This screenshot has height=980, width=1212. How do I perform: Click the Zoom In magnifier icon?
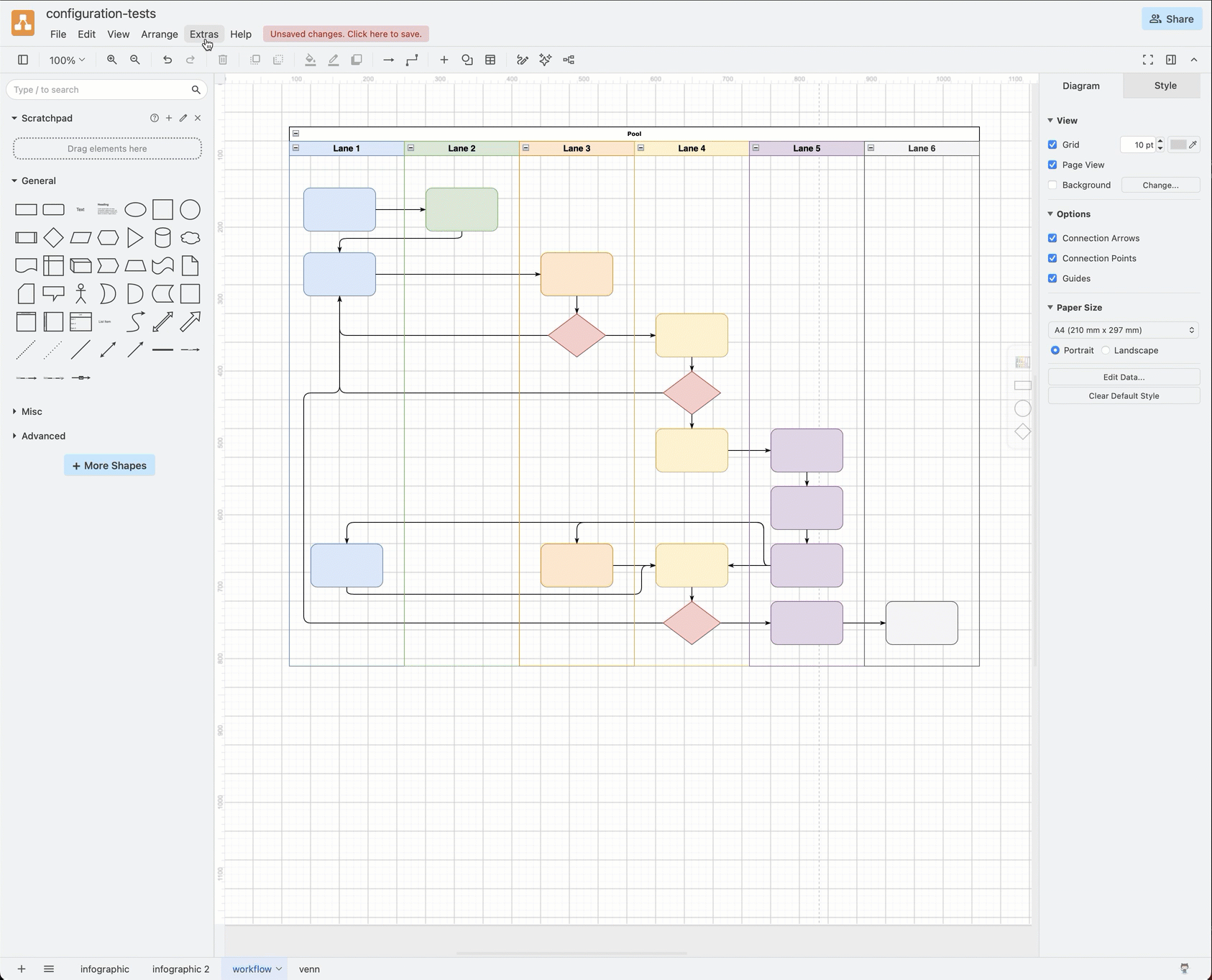click(112, 60)
